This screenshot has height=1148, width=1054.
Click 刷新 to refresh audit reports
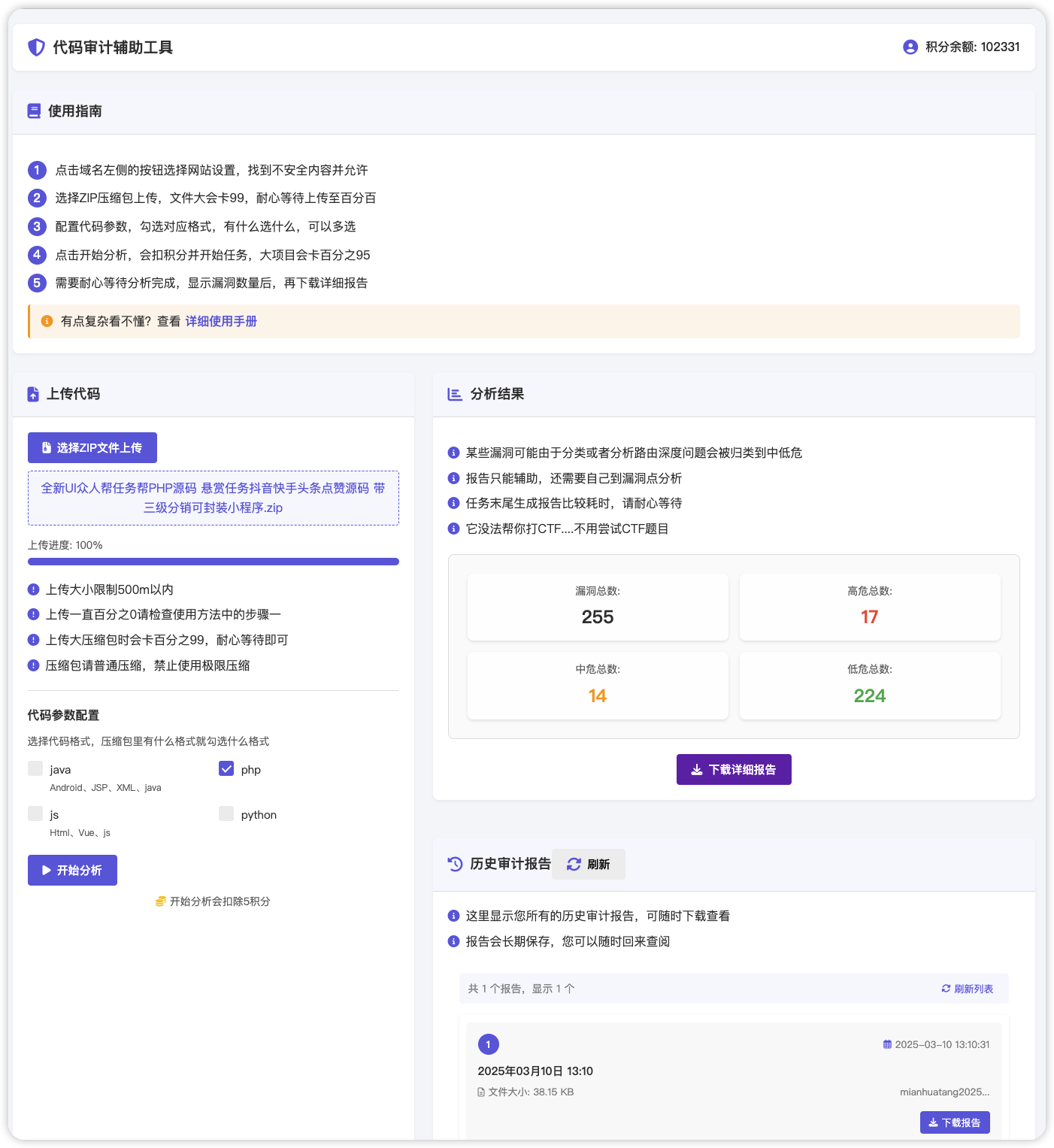(589, 864)
